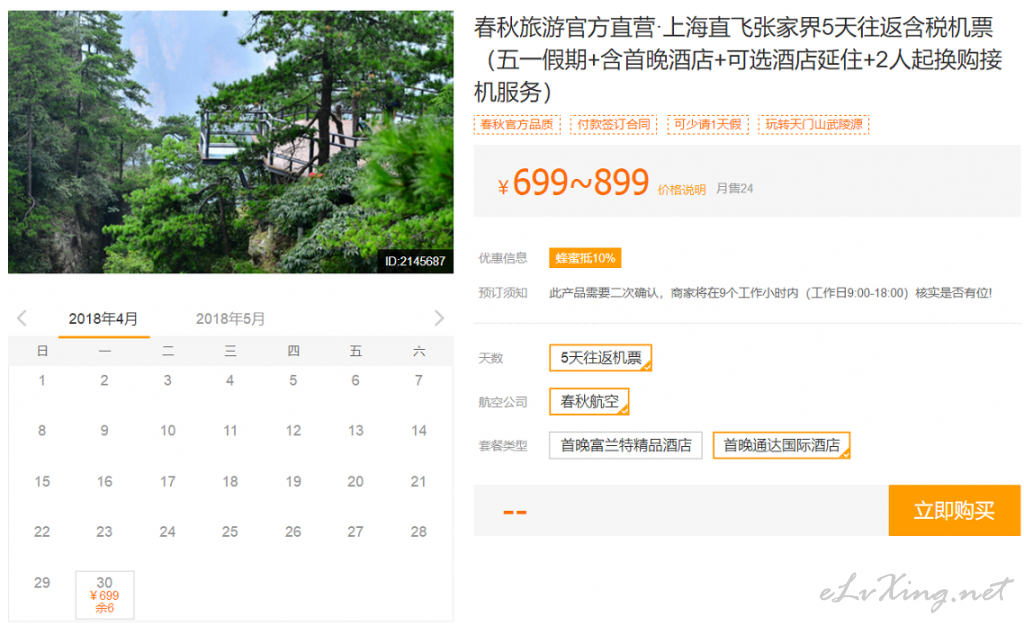The image size is (1024, 625).
Task: Click calendar date 12 in April
Action: (x=293, y=430)
